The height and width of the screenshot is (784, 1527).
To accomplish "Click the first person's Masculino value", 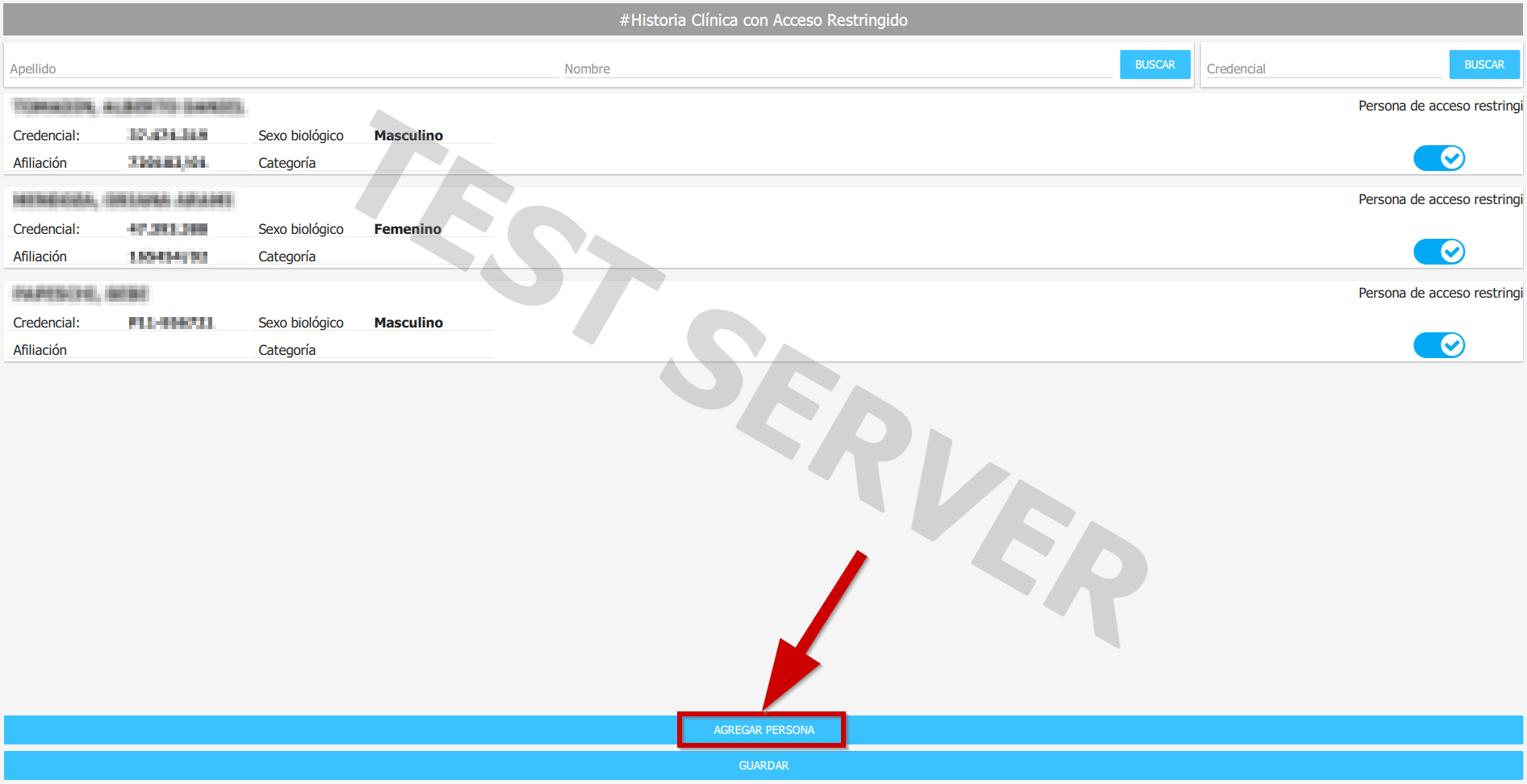I will click(x=408, y=136).
